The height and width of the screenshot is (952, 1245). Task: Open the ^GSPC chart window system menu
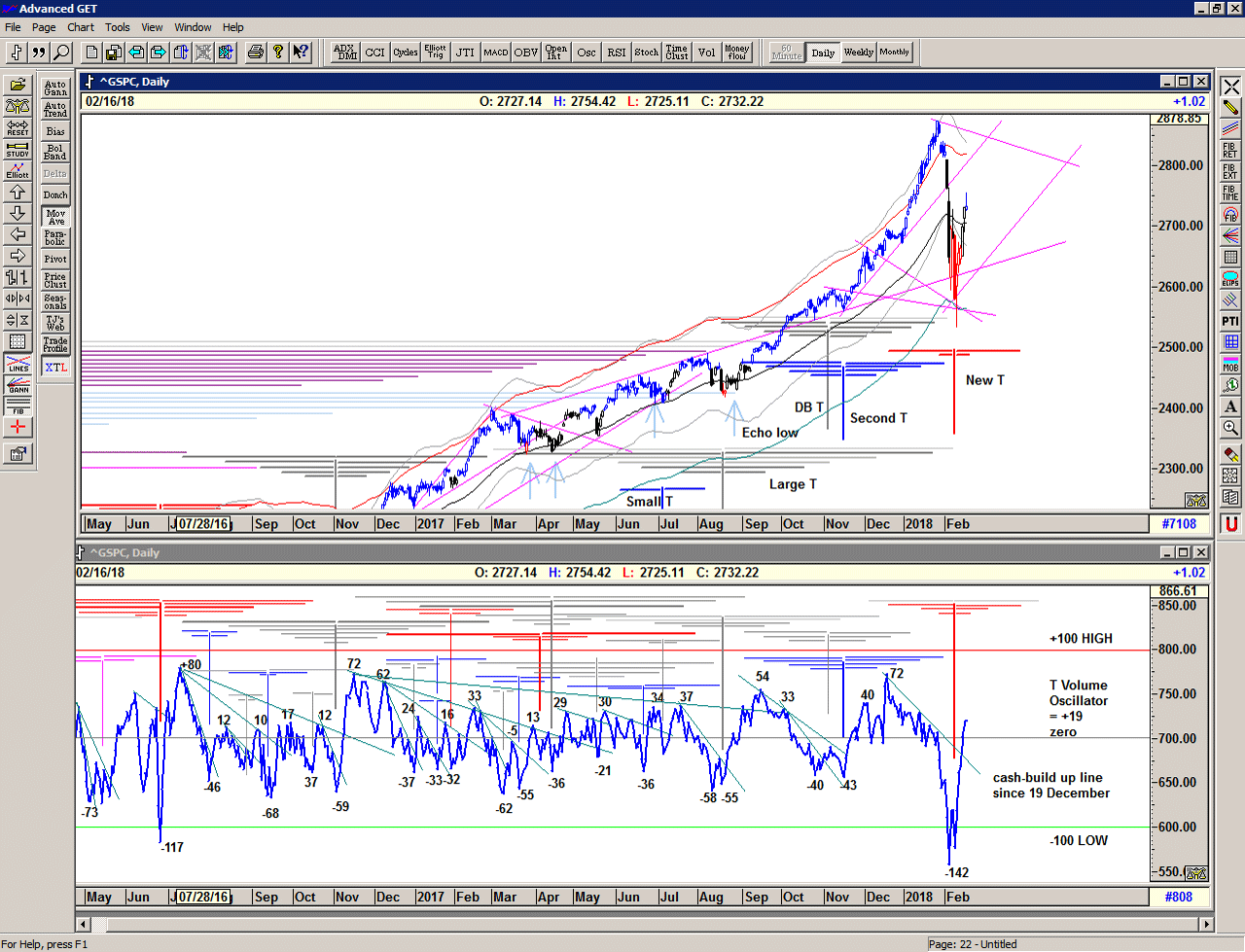(89, 82)
